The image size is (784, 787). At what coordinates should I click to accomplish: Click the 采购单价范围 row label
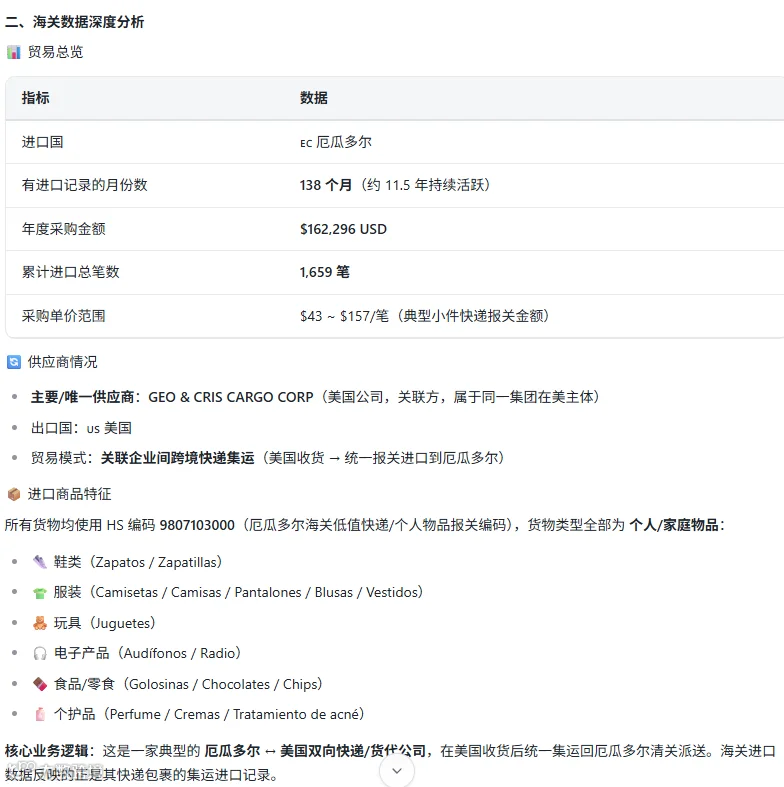64,316
